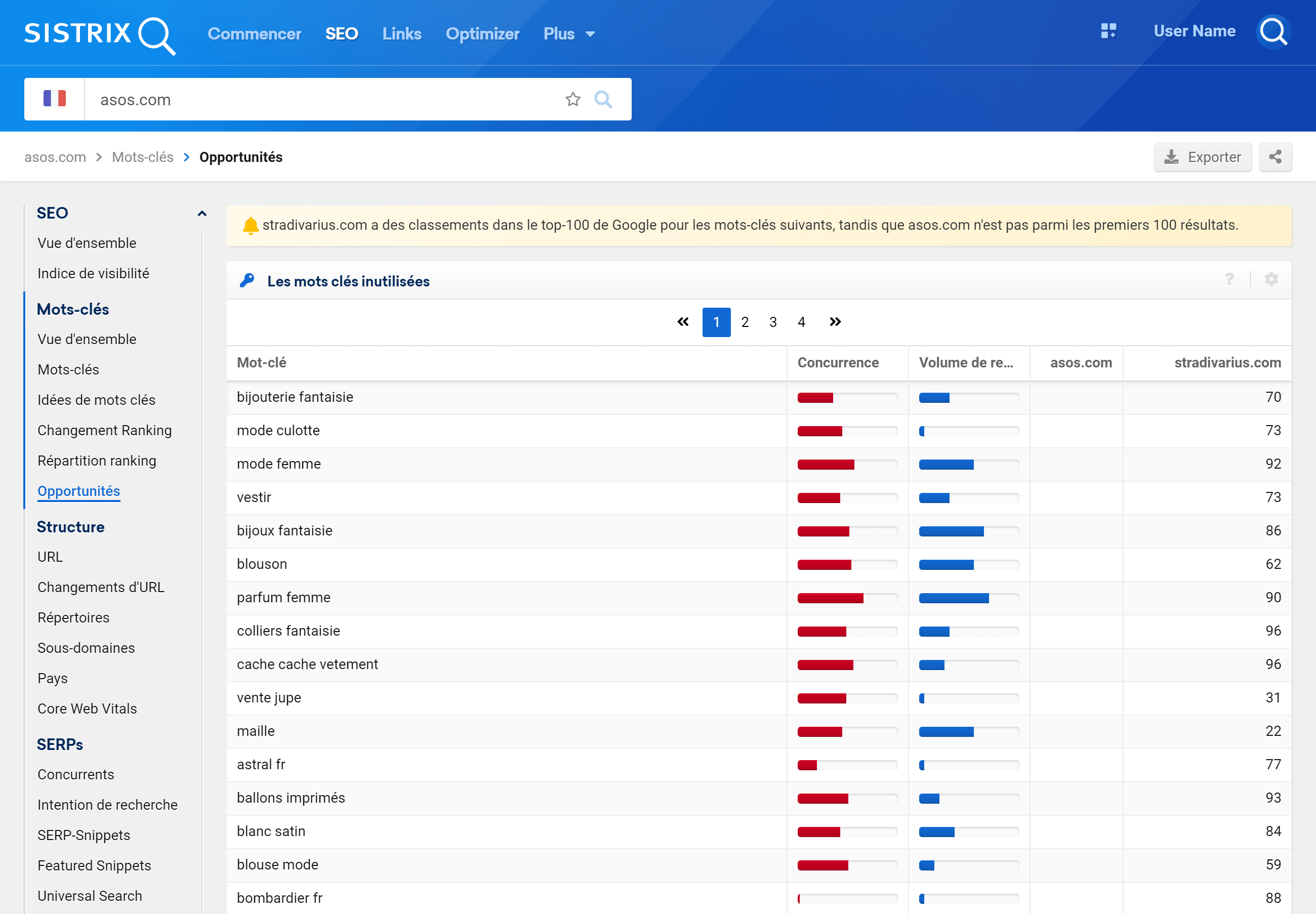Click the share icon button
The image size is (1316, 914).
1275,157
